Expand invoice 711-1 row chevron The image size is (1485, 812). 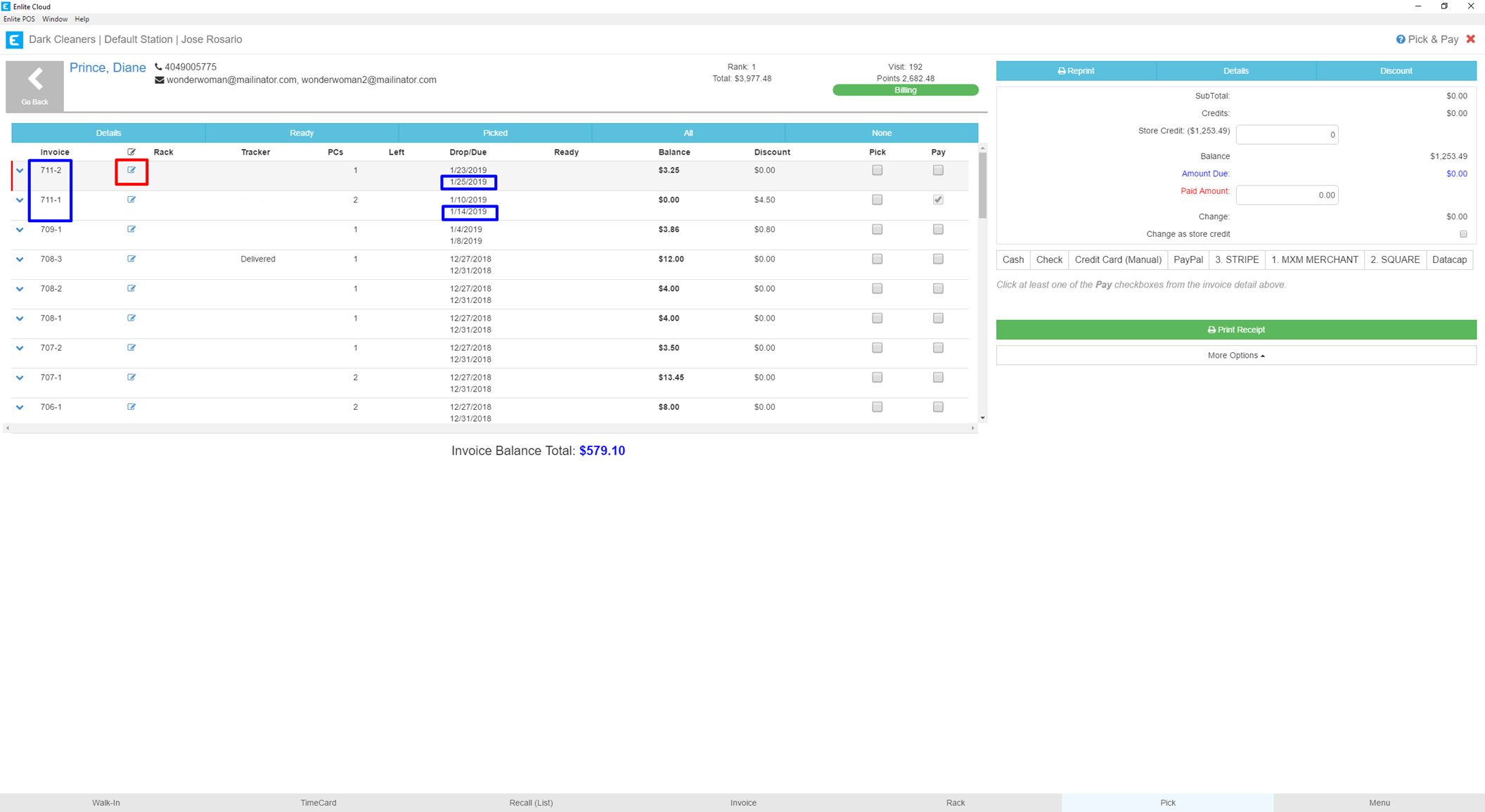coord(20,200)
